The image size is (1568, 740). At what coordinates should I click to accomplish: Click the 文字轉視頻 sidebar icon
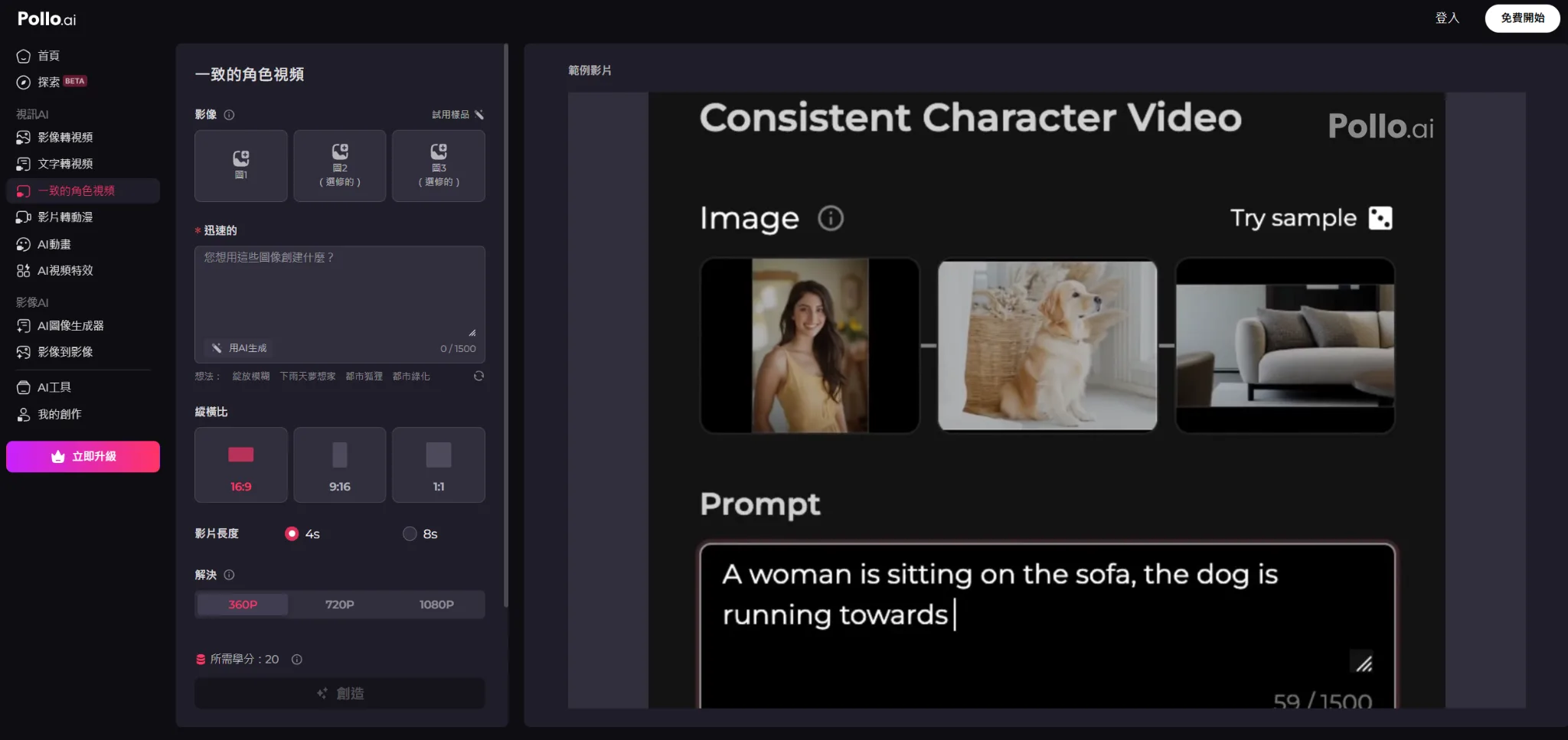(x=24, y=164)
